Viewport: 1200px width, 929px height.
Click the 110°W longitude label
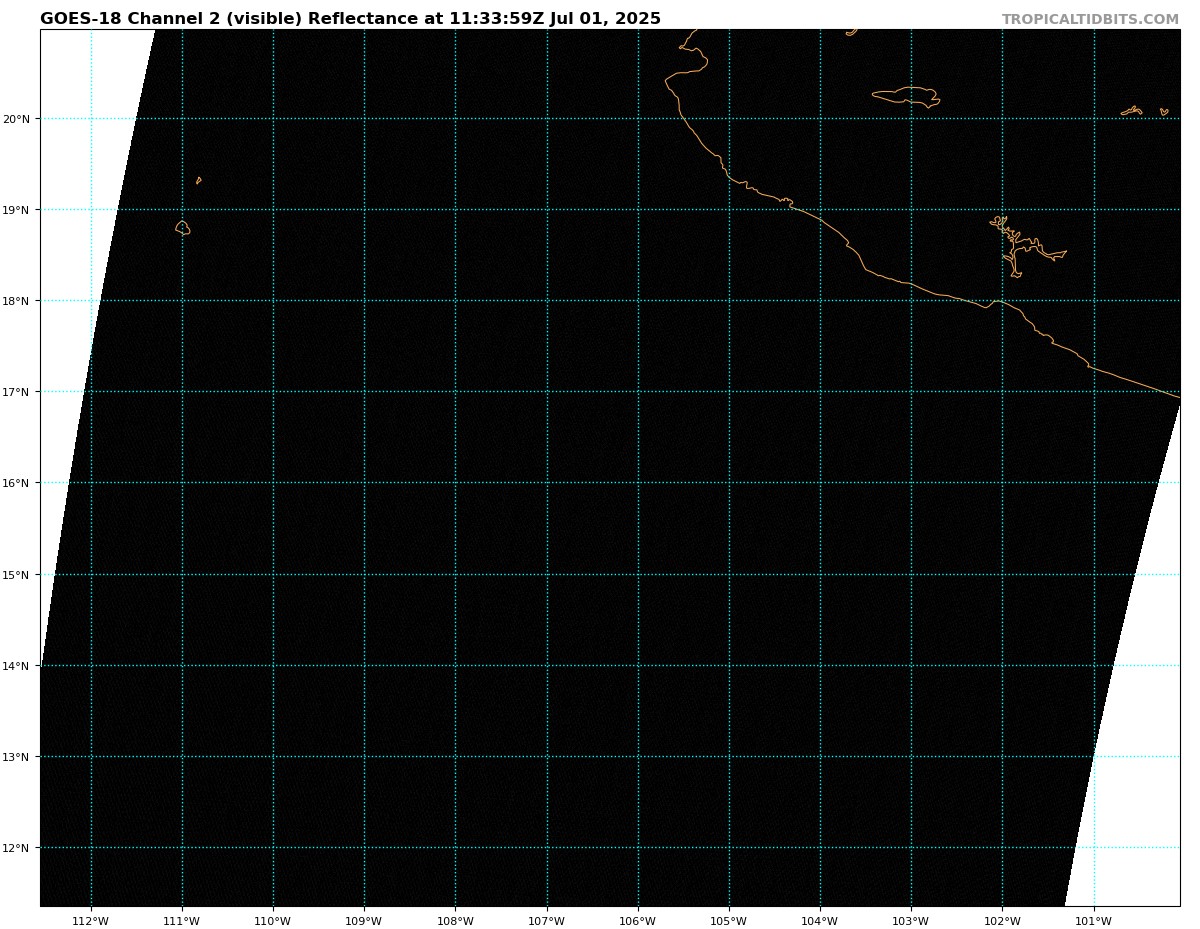(x=273, y=921)
